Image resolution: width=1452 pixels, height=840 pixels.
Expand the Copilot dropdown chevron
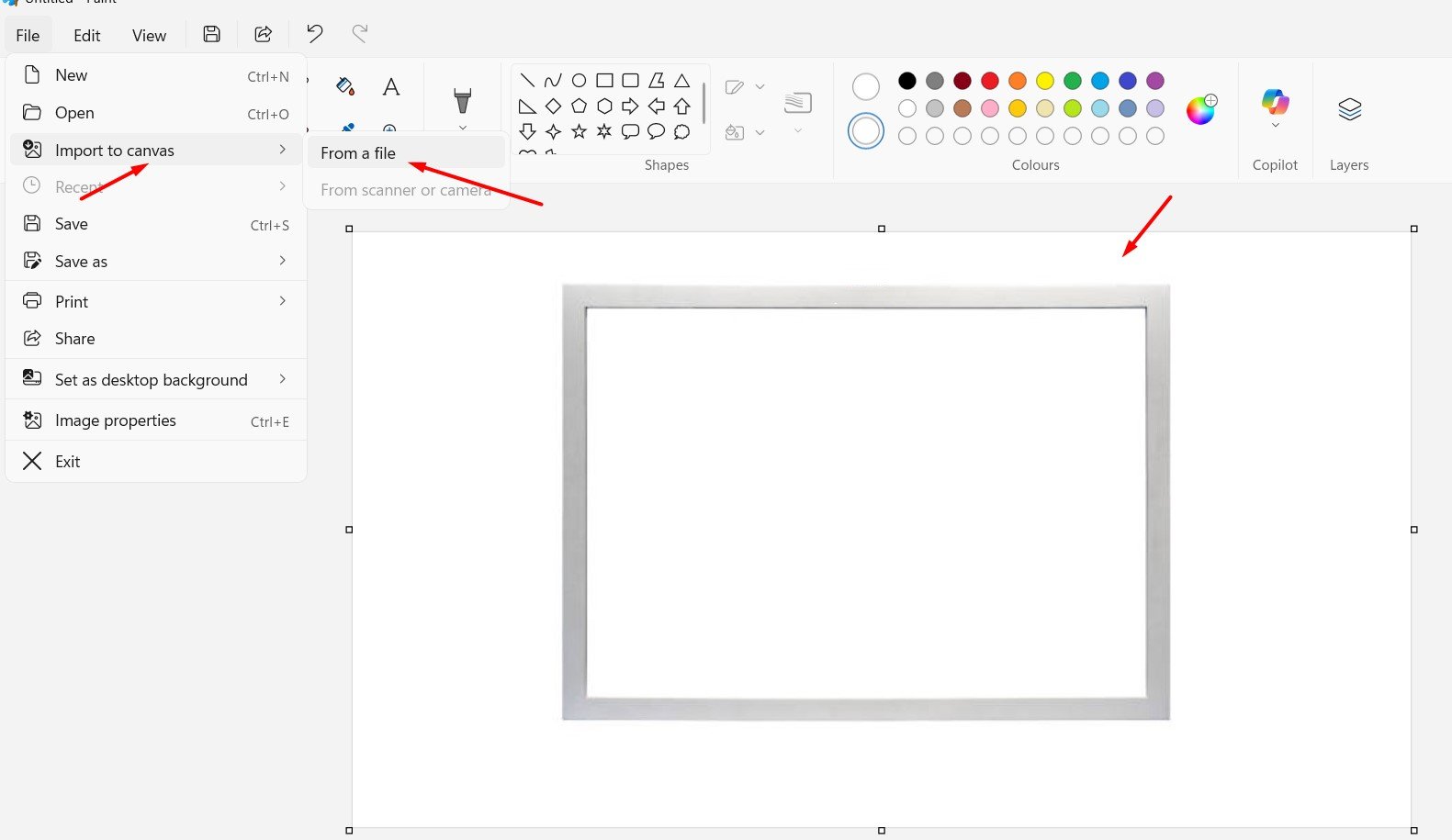(1275, 125)
